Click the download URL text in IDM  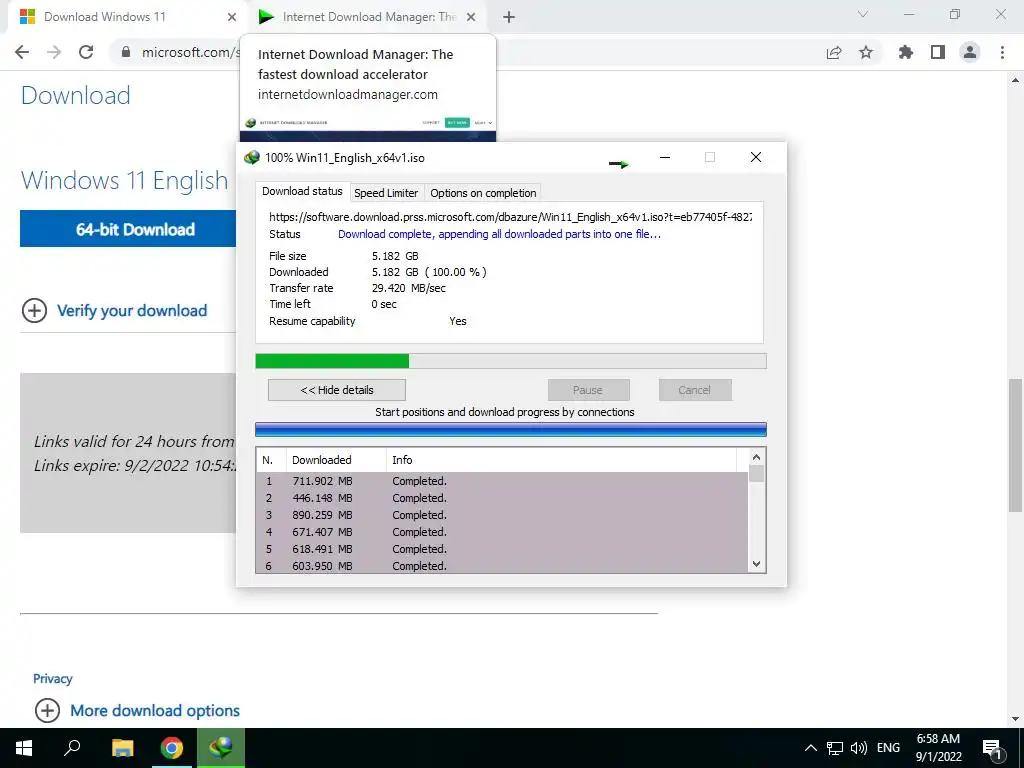(510, 217)
